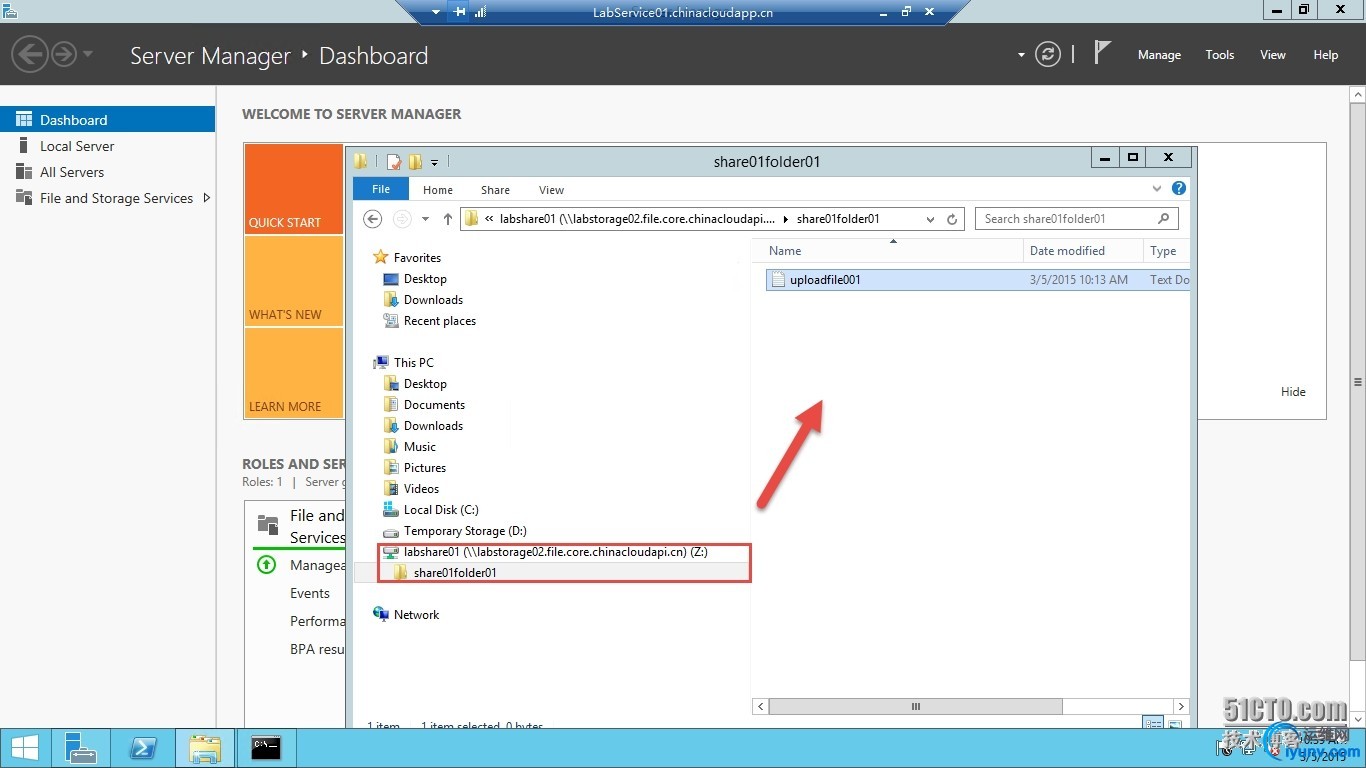Open the Pictures folder under This PC
Screen dimensions: 1366x768
point(424,468)
